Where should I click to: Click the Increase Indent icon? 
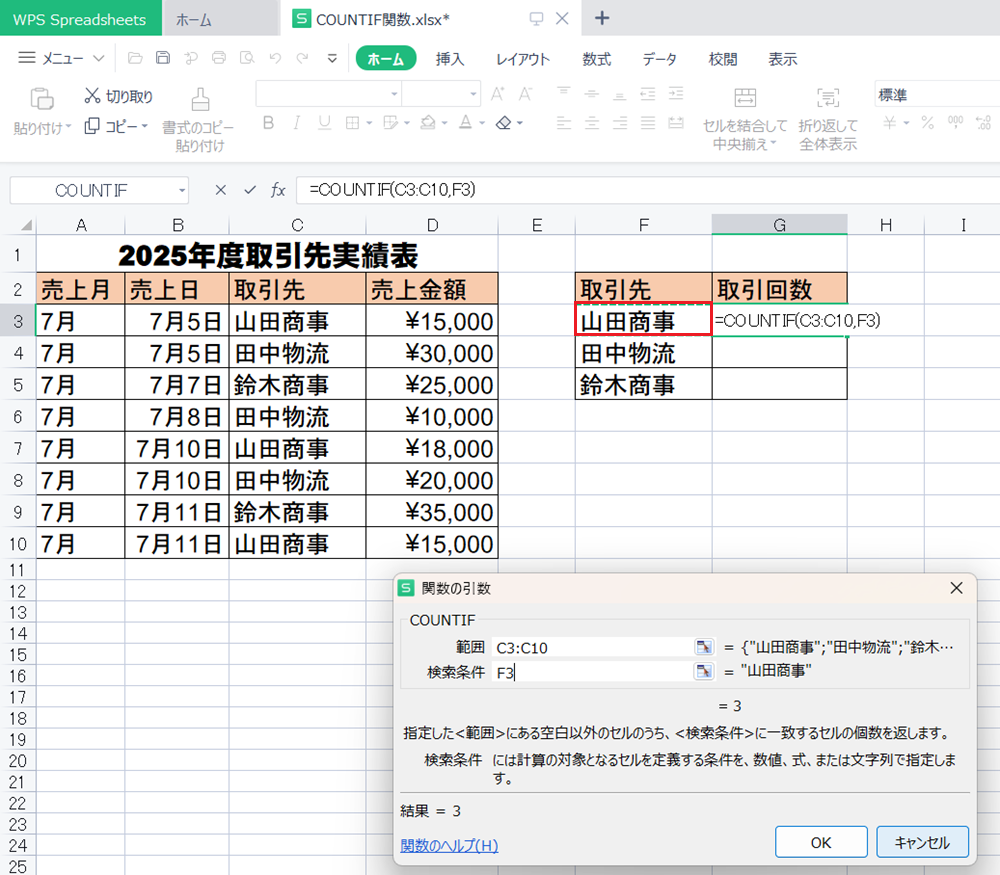click(x=676, y=94)
